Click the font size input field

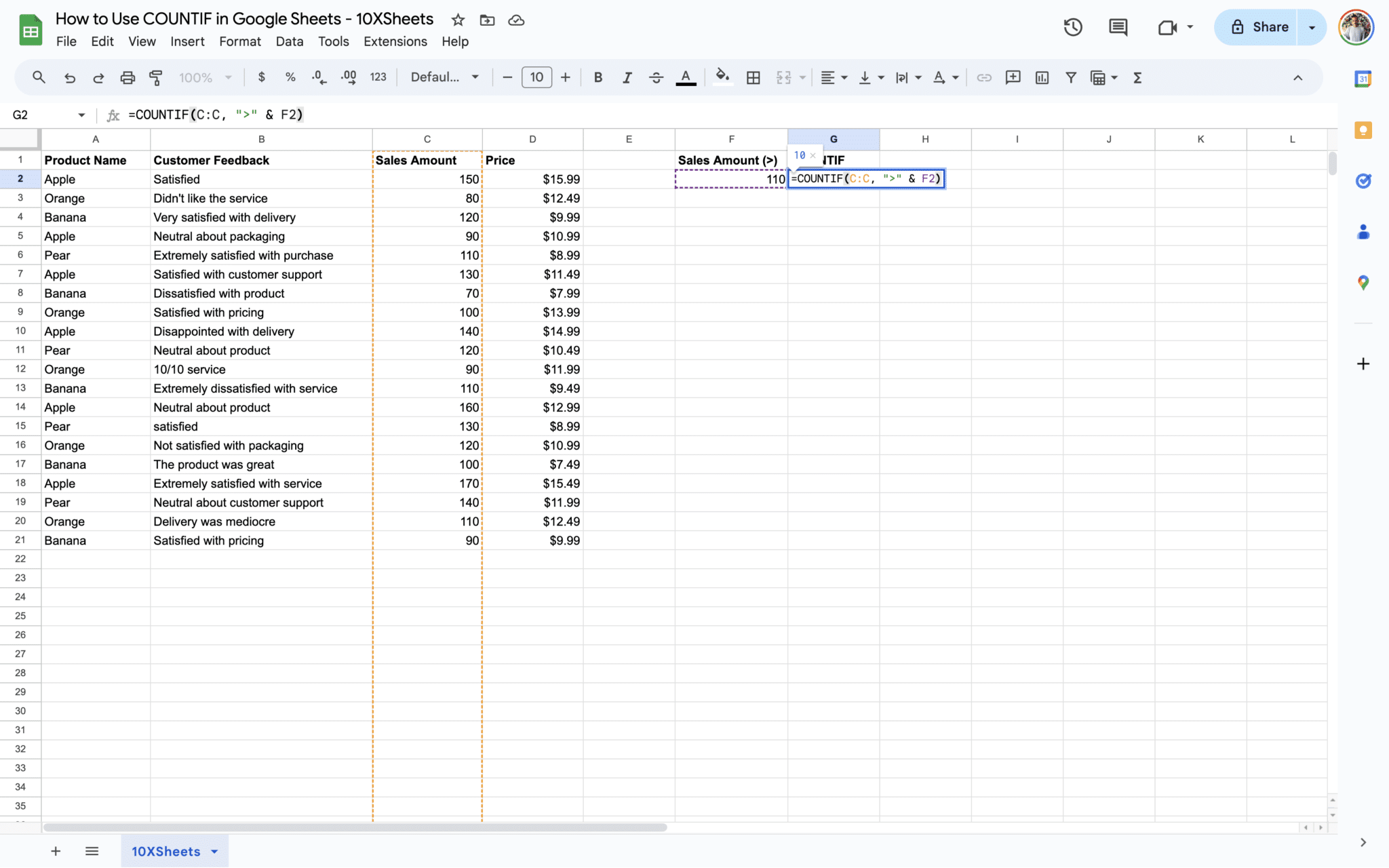(536, 77)
